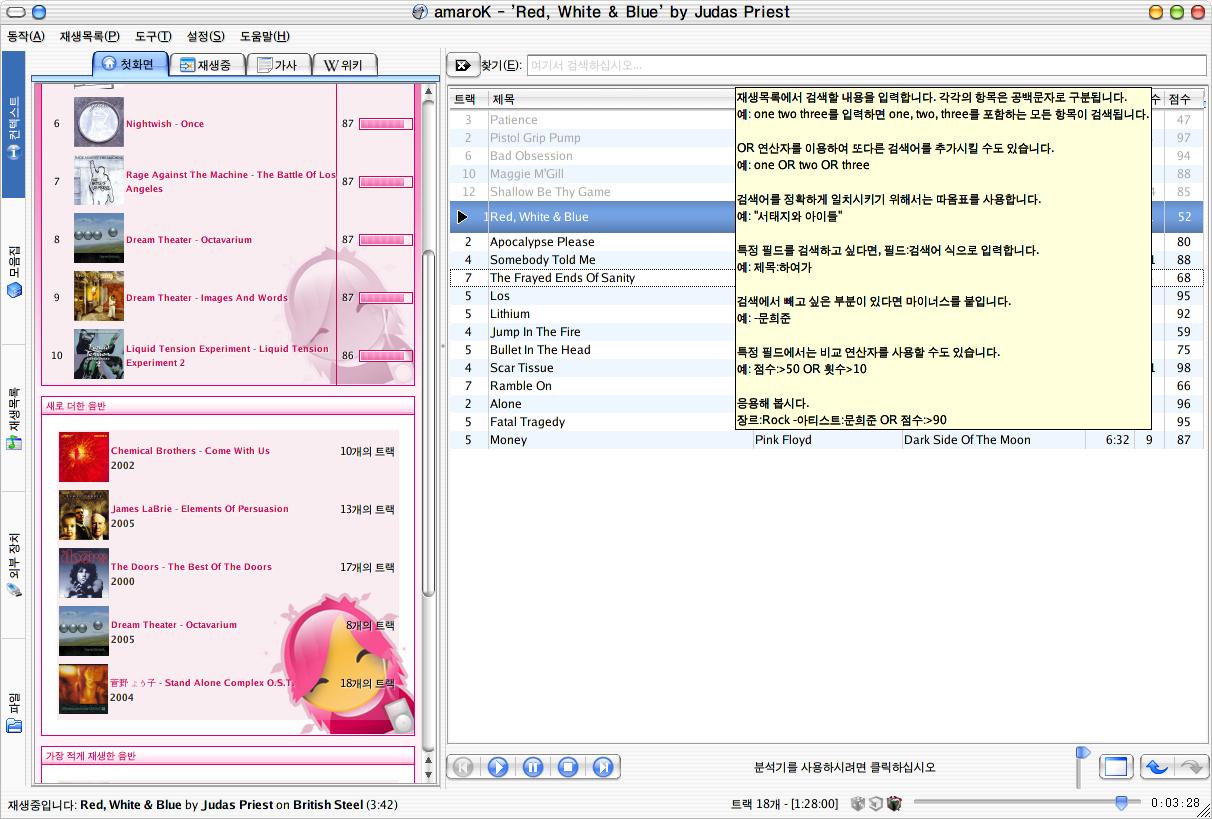Open the 외부 장치 sidebar panel

pos(14,565)
